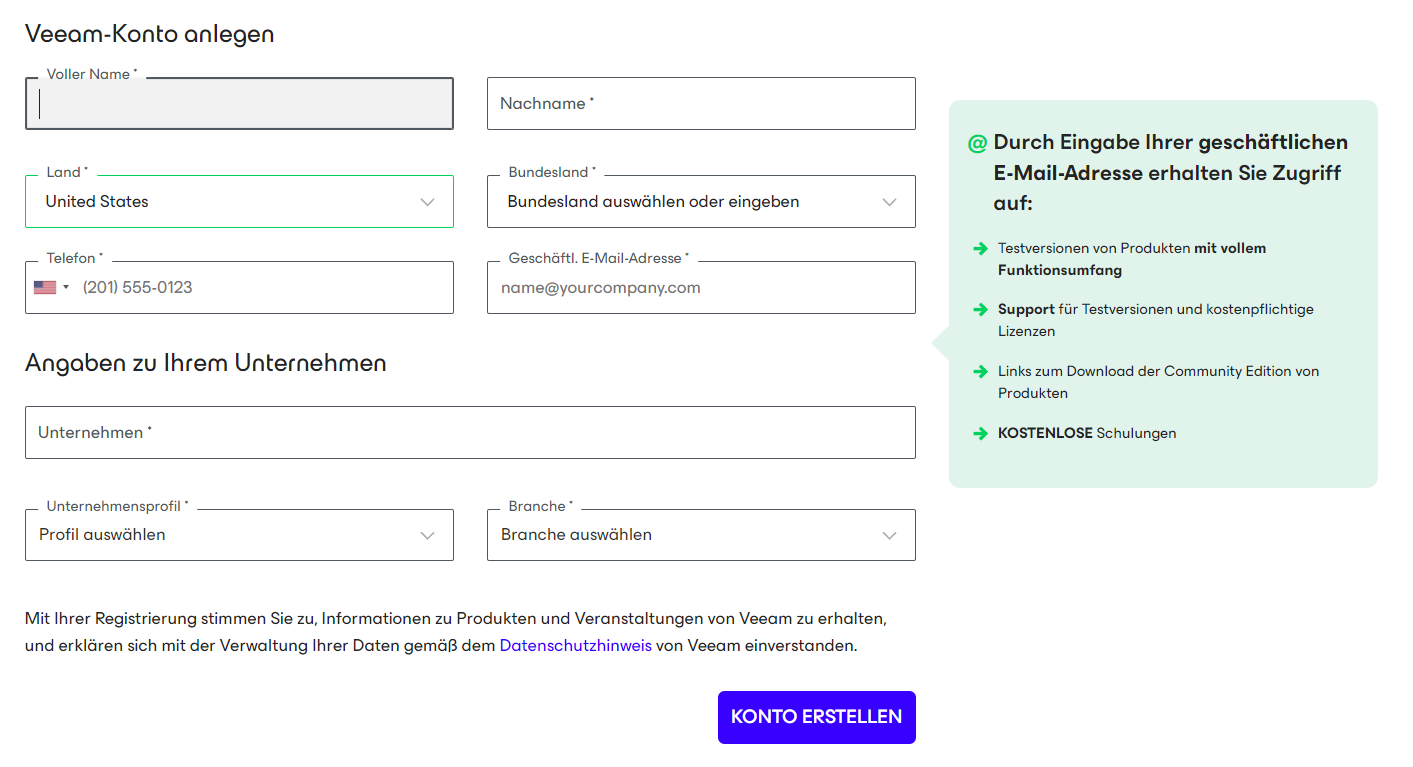Screen dimensions: 1413x767
Task: Expand the Unternehmensprofil Profil auswählen dropdown
Action: (239, 535)
